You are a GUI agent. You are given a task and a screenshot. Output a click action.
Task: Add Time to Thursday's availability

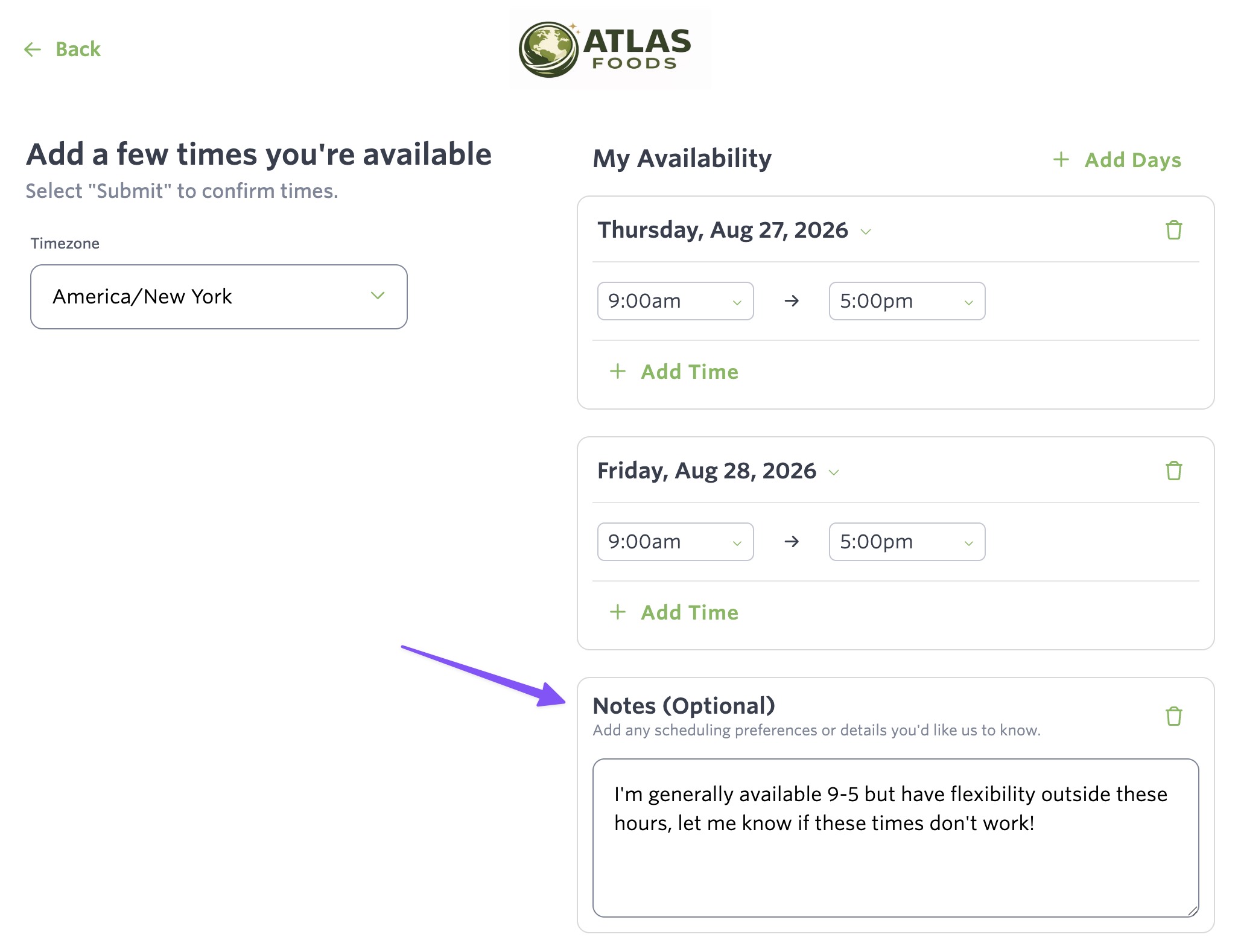tap(689, 372)
